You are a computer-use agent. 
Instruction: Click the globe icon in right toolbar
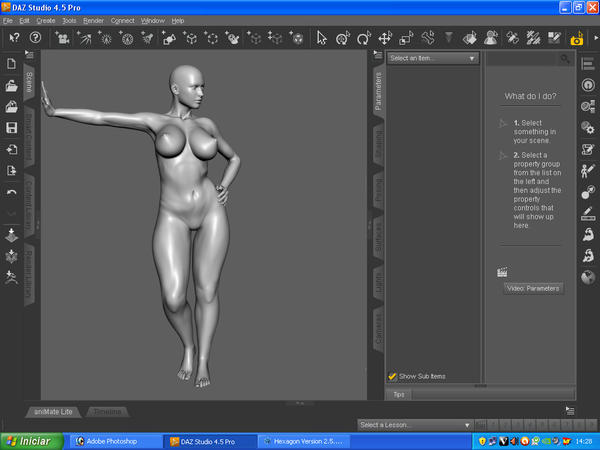pos(588,277)
